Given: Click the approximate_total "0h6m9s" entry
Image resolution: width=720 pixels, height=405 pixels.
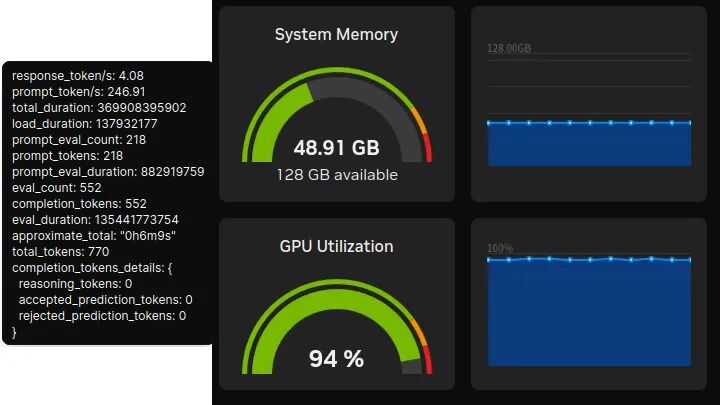Looking at the screenshot, I should click(94, 236).
